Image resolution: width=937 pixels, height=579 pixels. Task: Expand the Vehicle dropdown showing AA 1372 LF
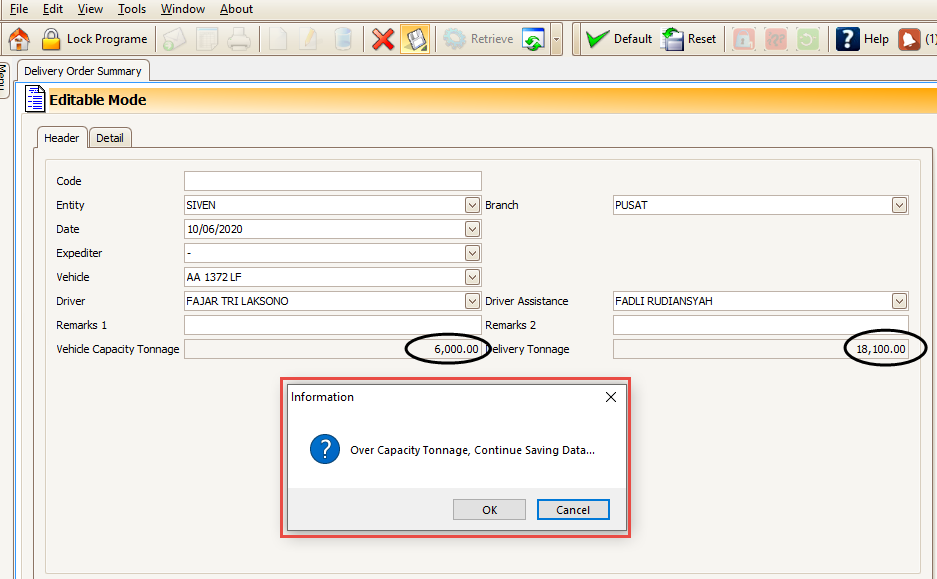pos(472,277)
